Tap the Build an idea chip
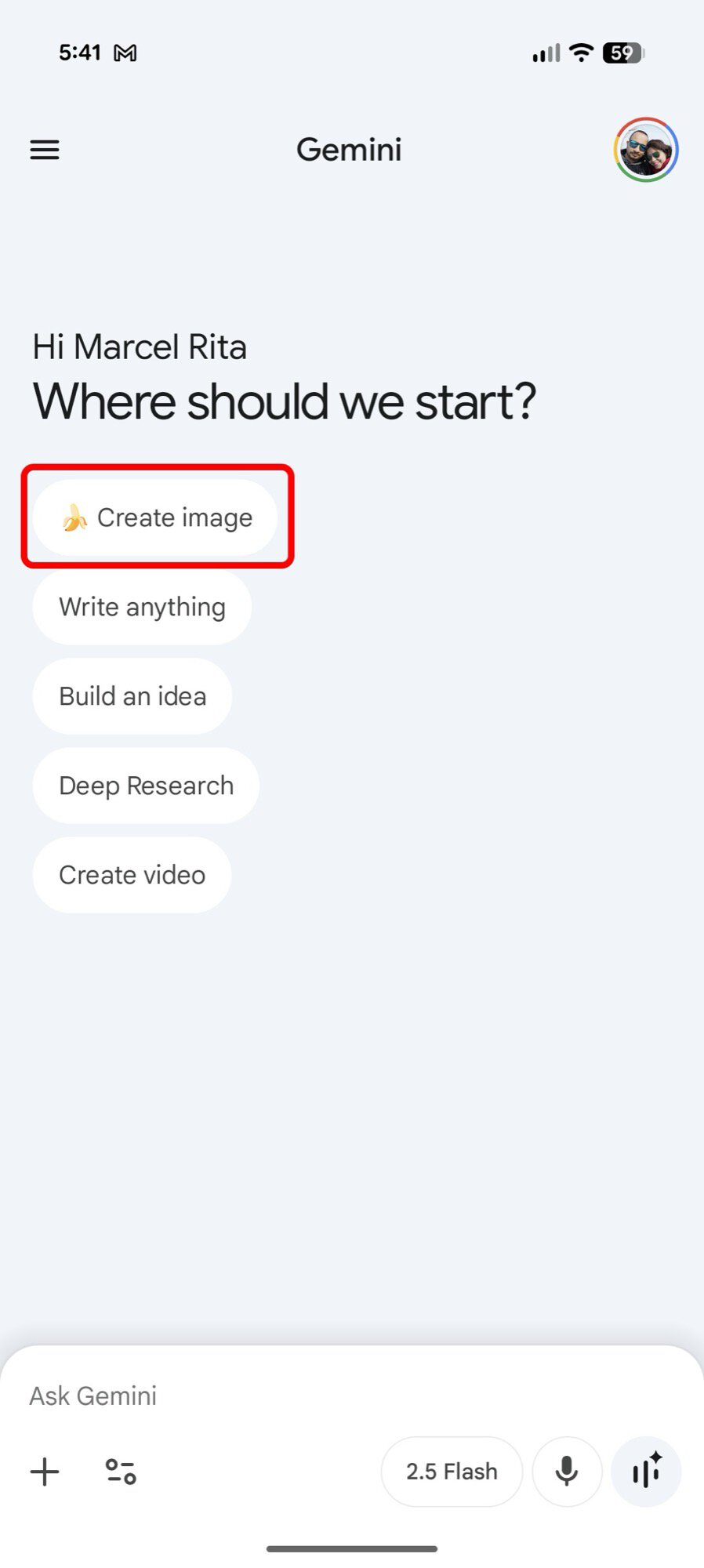 coord(132,695)
